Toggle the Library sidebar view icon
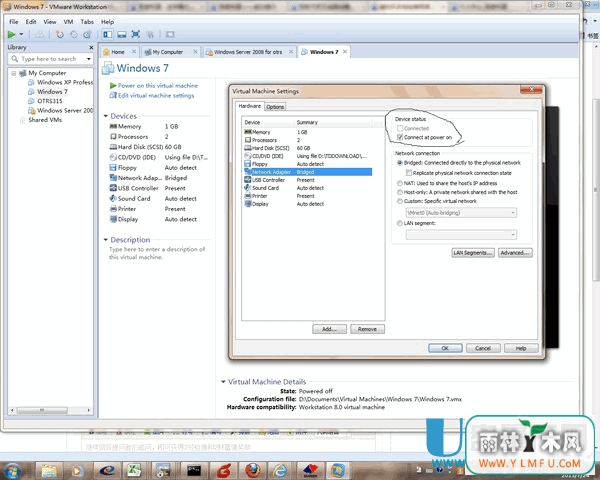This screenshot has height=480, width=600. tap(108, 34)
